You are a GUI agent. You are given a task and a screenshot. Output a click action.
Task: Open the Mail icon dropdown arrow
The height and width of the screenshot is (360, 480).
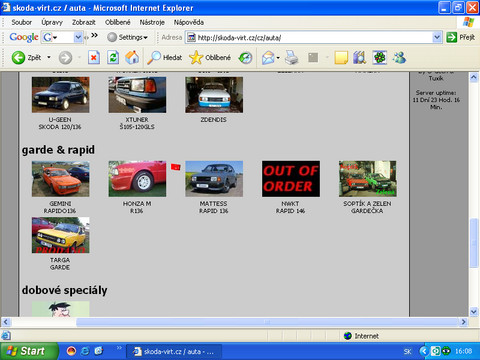coord(278,58)
